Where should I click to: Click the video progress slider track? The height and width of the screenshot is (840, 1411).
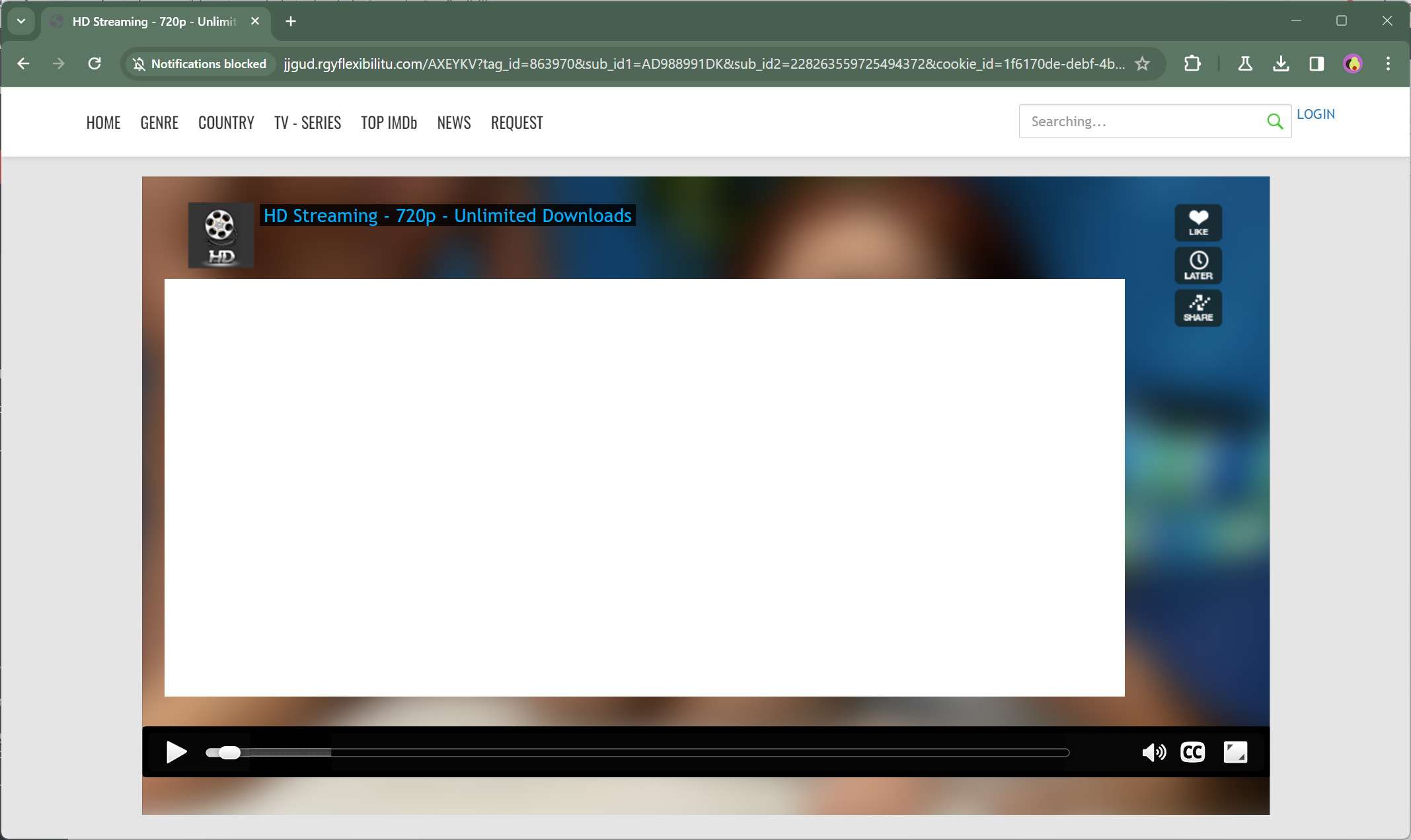(x=661, y=753)
